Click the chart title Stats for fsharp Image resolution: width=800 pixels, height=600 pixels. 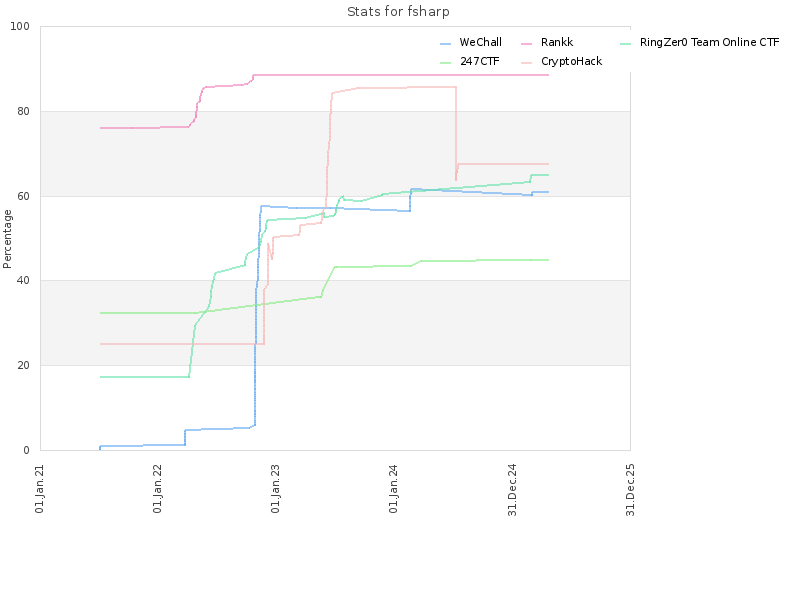tap(398, 12)
